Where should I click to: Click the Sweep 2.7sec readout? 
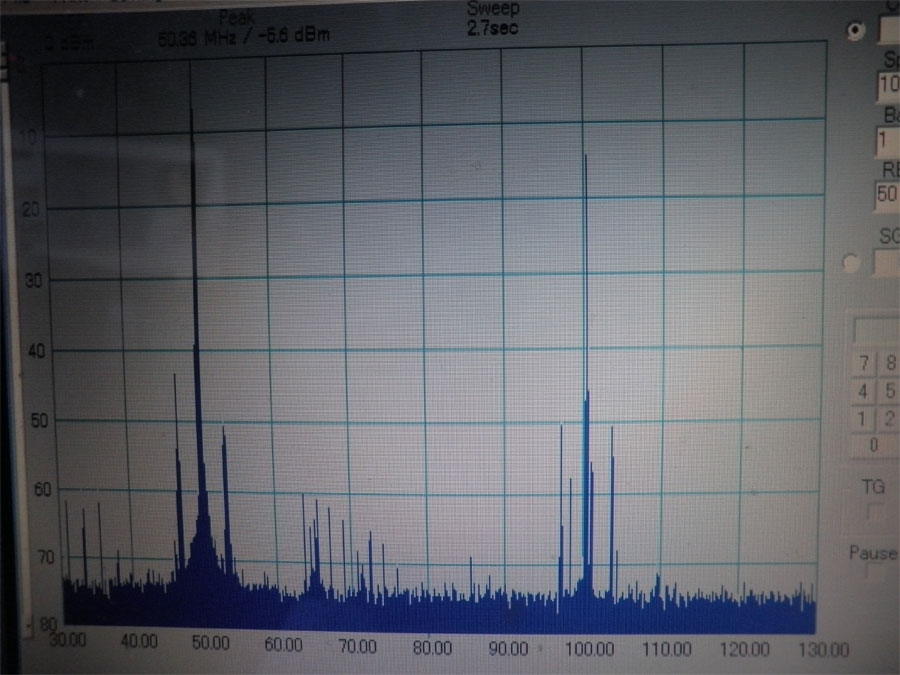pos(492,27)
